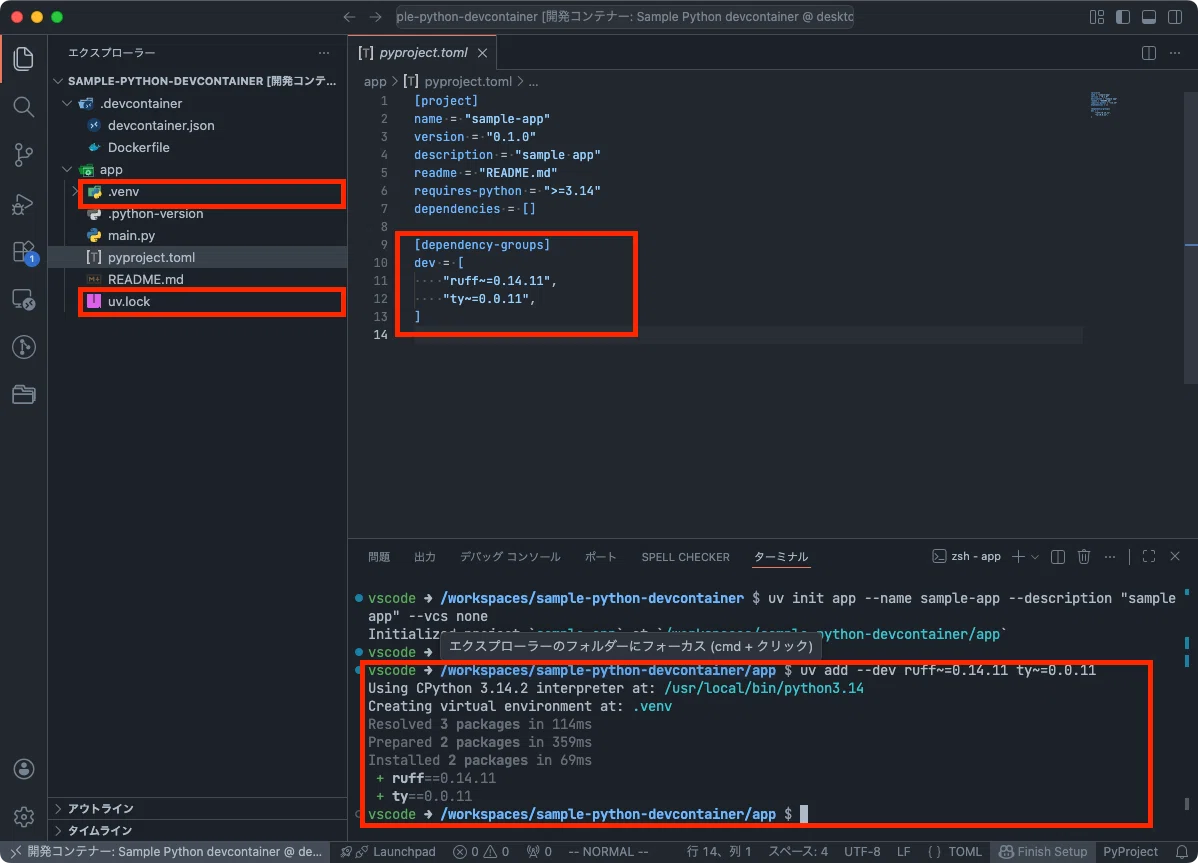Open the Accounts menu icon
The height and width of the screenshot is (863, 1198).
pyautogui.click(x=24, y=769)
